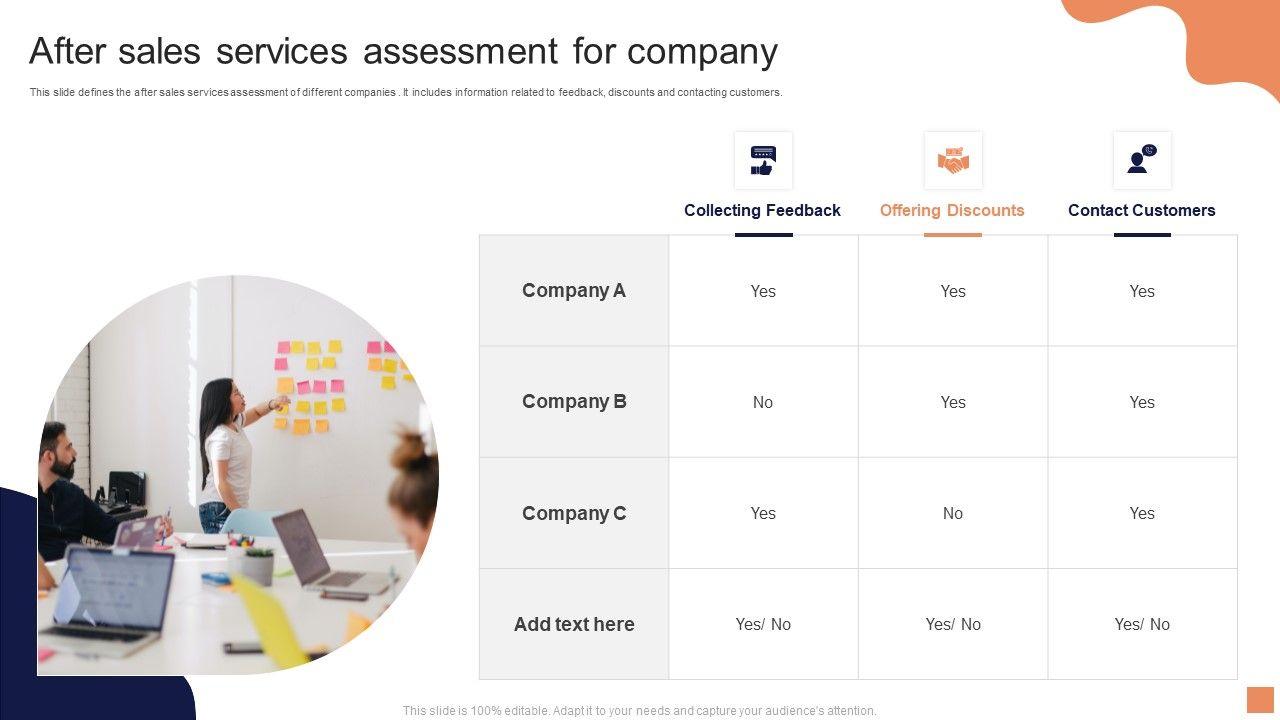Click the circular meeting room photo
The width and height of the screenshot is (1280, 720).
coord(238,475)
